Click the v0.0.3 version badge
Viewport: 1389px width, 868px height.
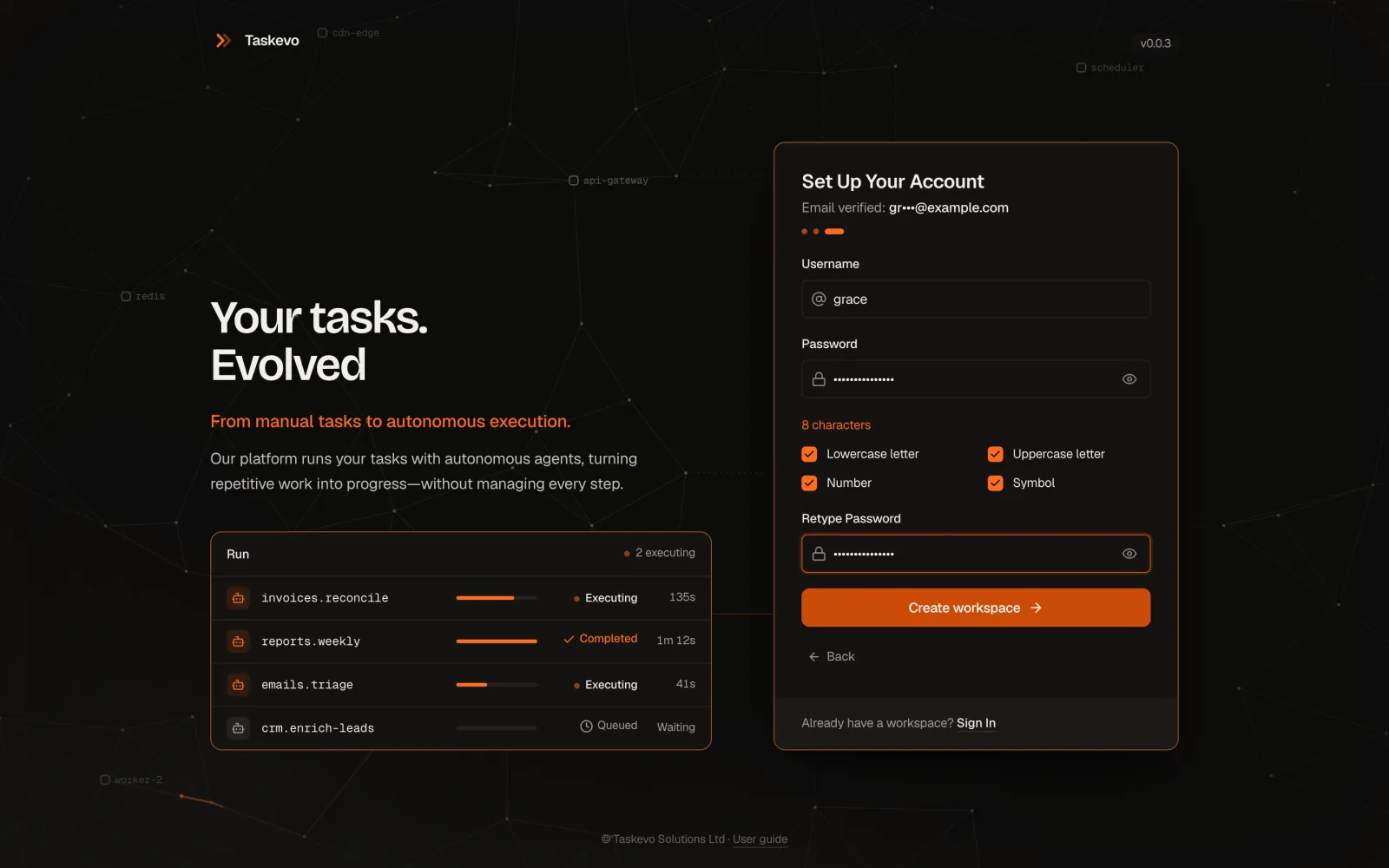1155,43
